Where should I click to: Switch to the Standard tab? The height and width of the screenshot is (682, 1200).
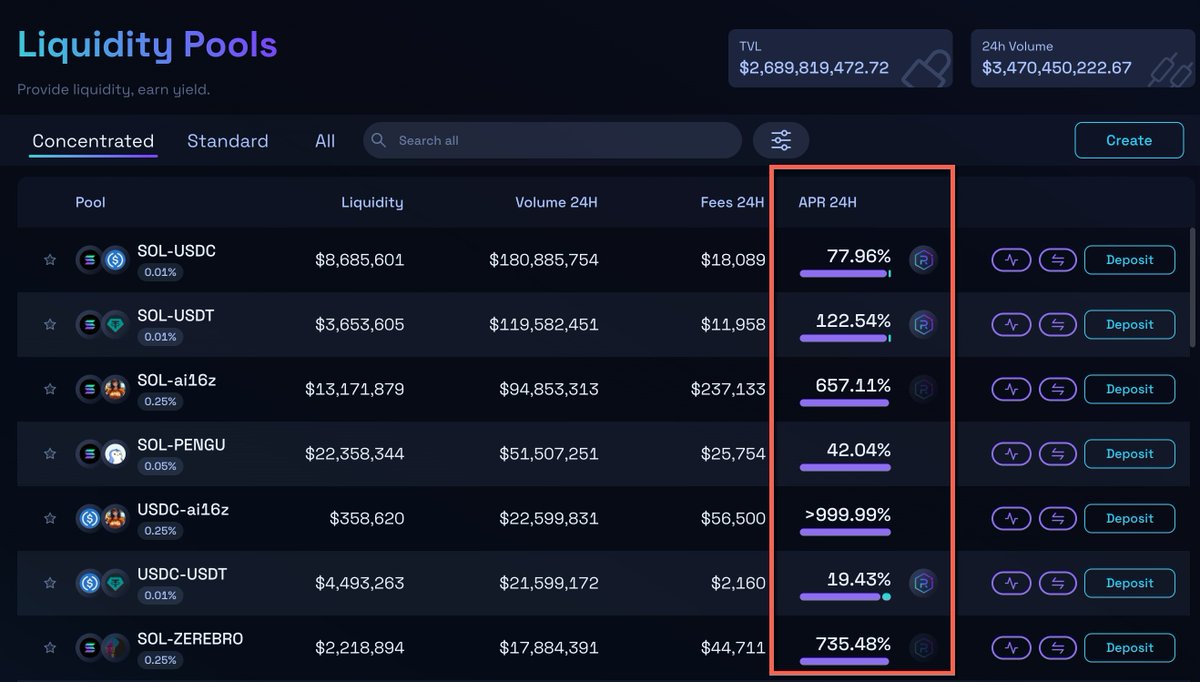(228, 141)
